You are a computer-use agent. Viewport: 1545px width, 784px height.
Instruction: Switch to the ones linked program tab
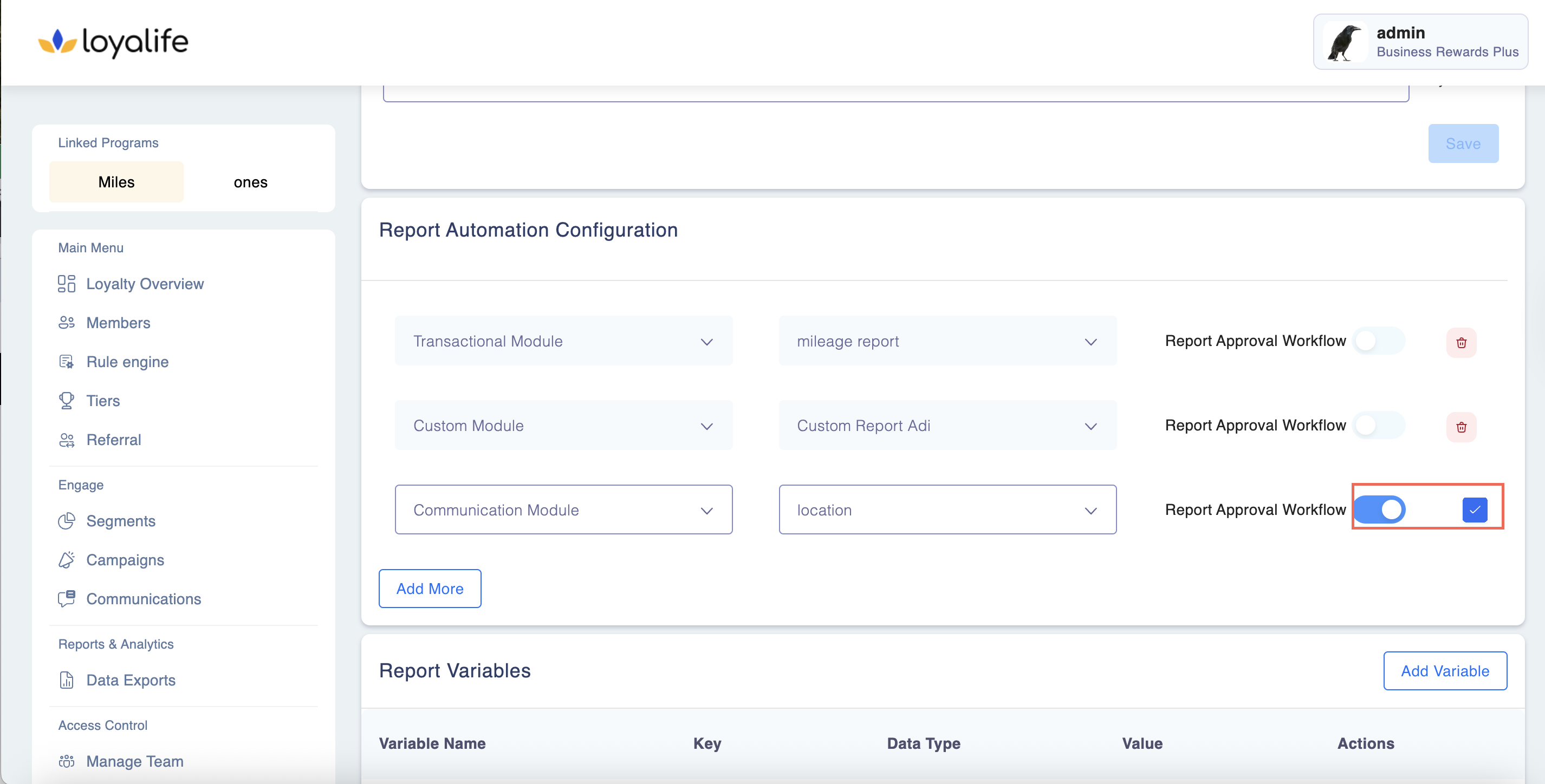pyautogui.click(x=250, y=182)
